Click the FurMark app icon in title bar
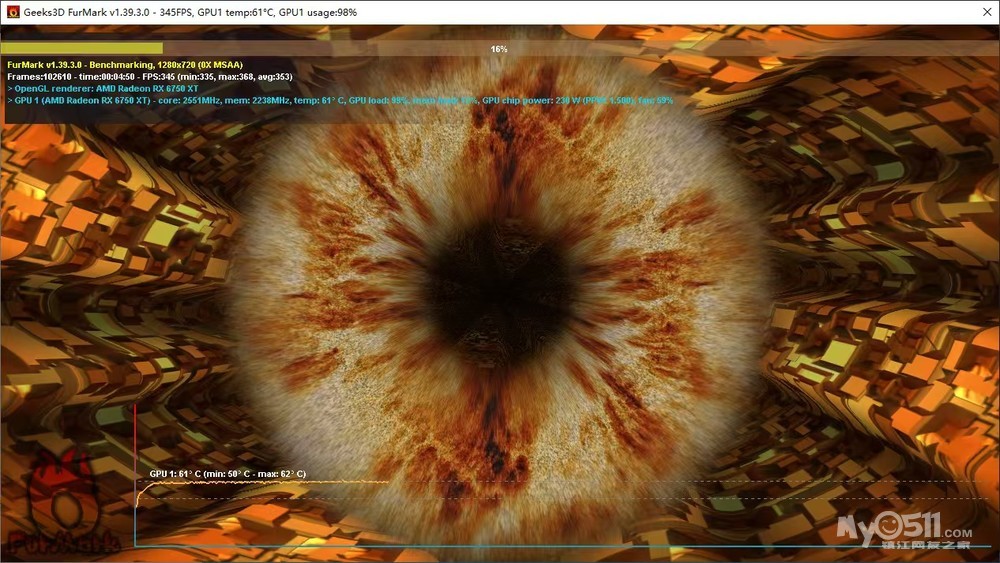 [x=13, y=12]
